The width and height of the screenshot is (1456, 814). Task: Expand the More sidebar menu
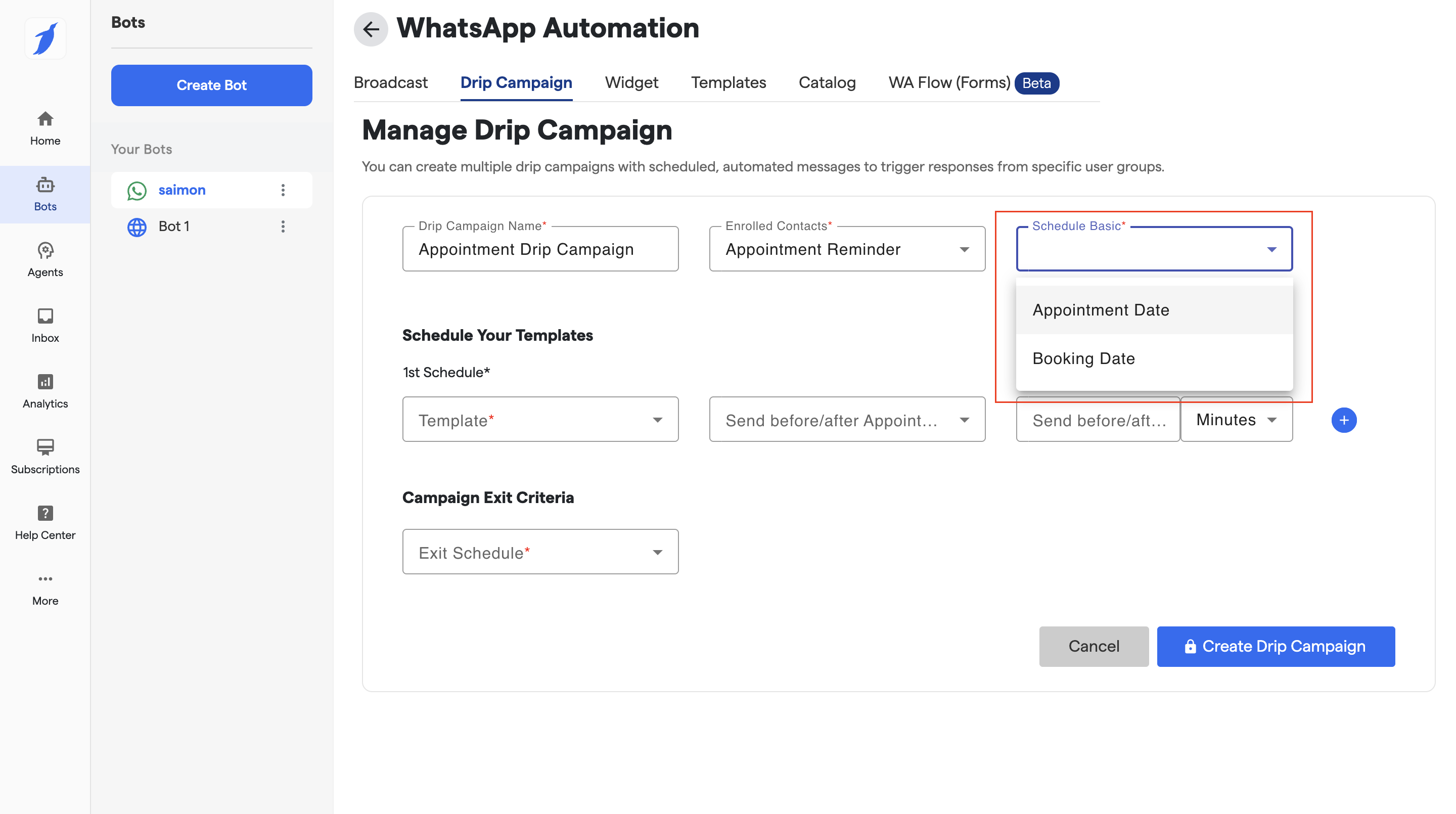coord(45,588)
